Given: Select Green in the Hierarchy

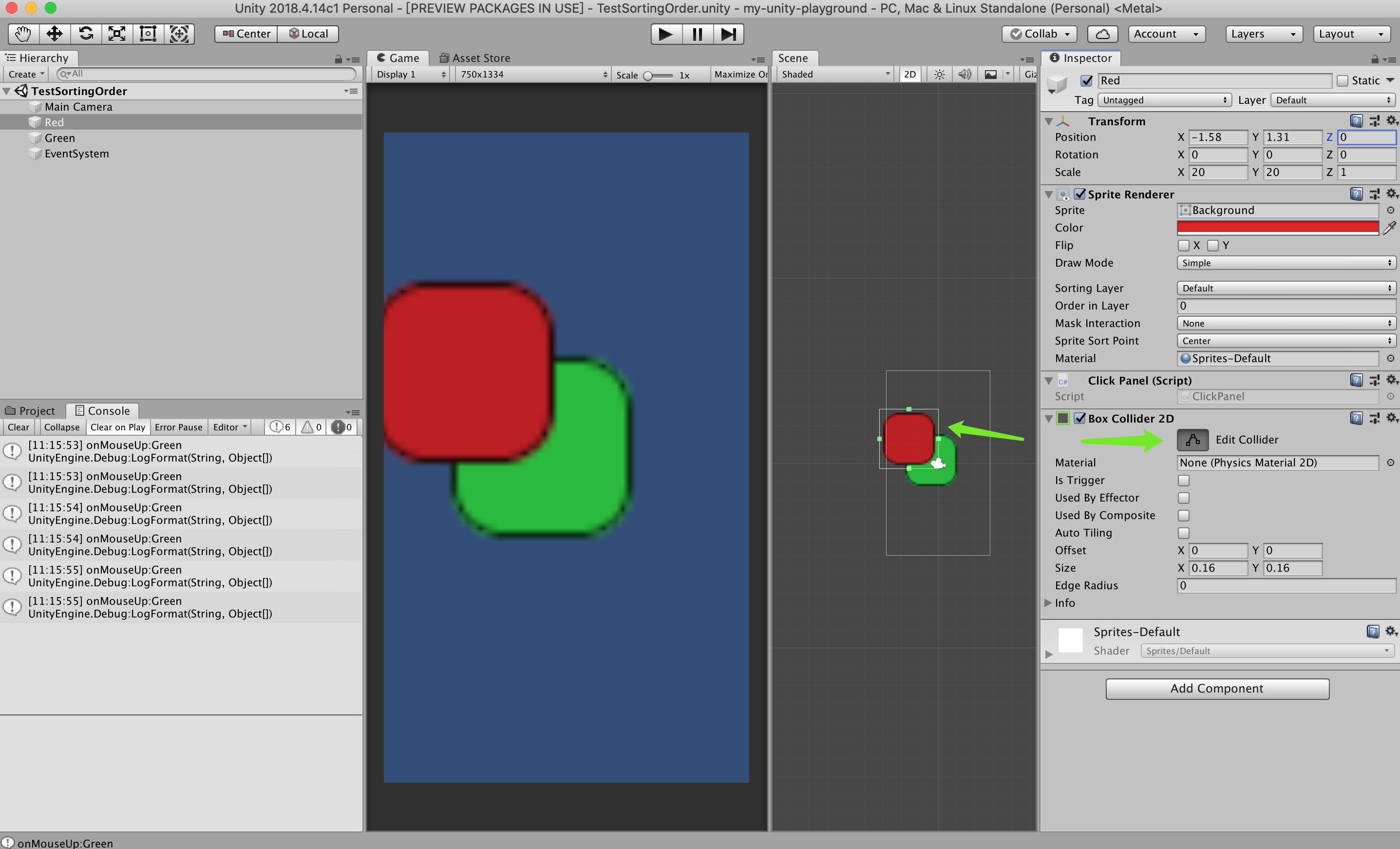Looking at the screenshot, I should [59, 138].
